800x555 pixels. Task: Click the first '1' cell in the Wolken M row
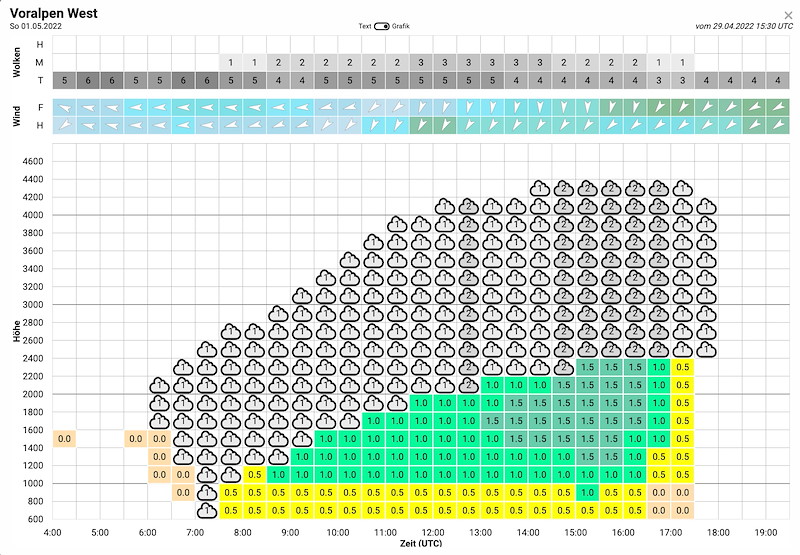pyautogui.click(x=231, y=63)
